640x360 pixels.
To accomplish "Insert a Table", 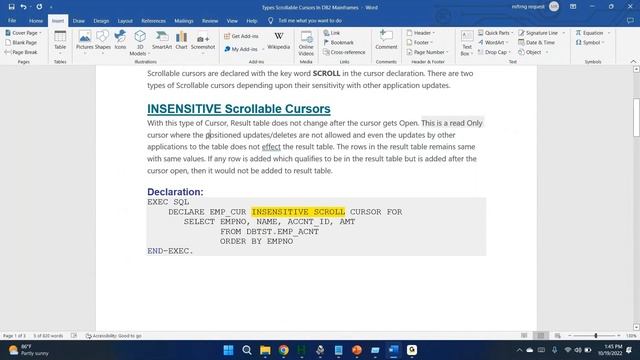I will click(x=60, y=42).
